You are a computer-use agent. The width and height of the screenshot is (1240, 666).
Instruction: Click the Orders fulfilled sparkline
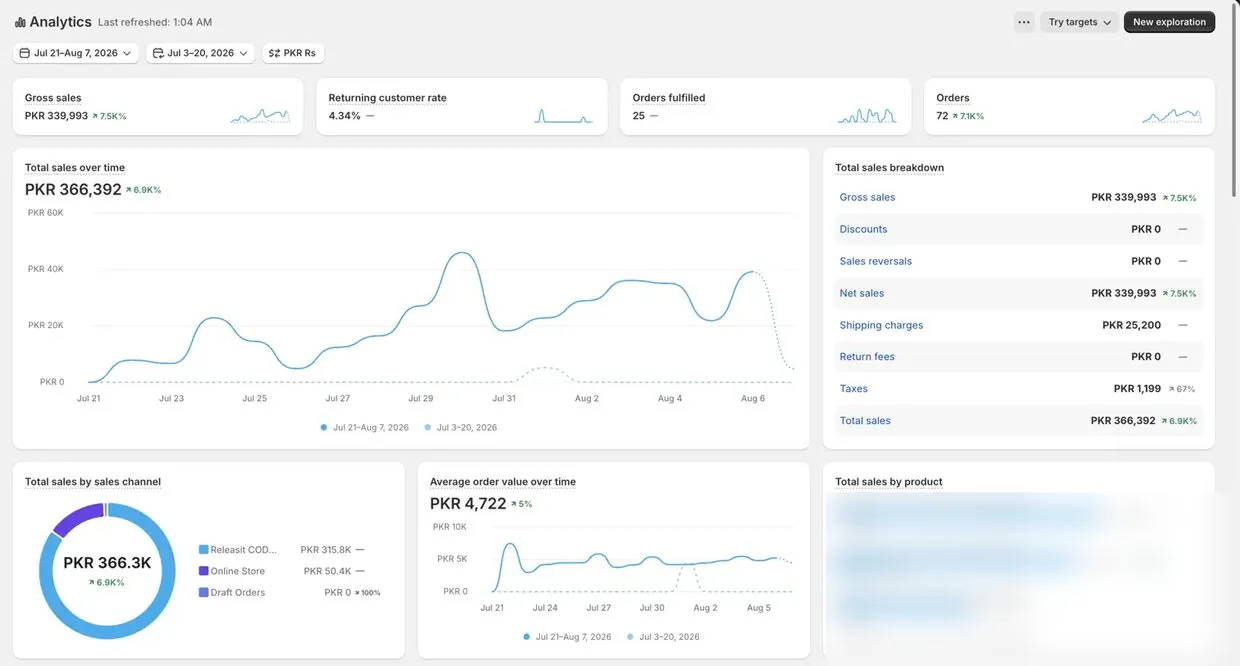point(868,116)
